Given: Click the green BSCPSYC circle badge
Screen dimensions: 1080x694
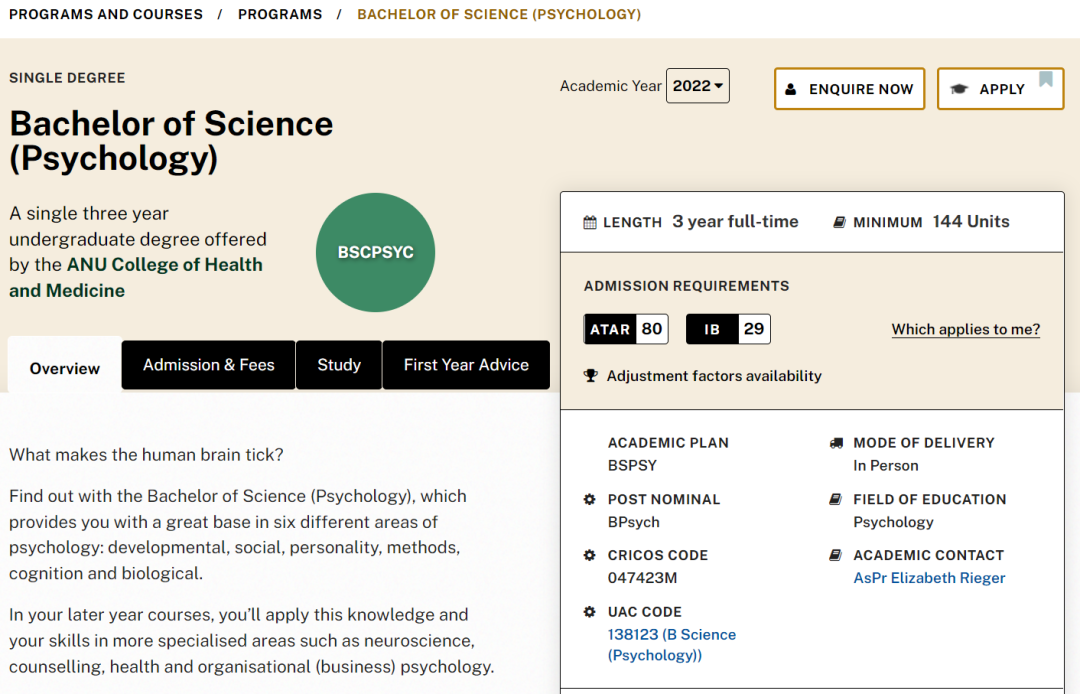Looking at the screenshot, I should coord(375,252).
